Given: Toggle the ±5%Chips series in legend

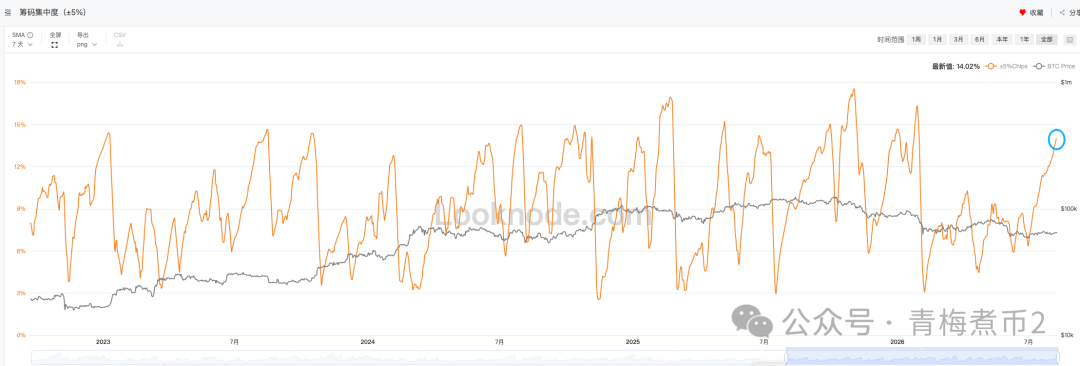Looking at the screenshot, I should [1006, 66].
